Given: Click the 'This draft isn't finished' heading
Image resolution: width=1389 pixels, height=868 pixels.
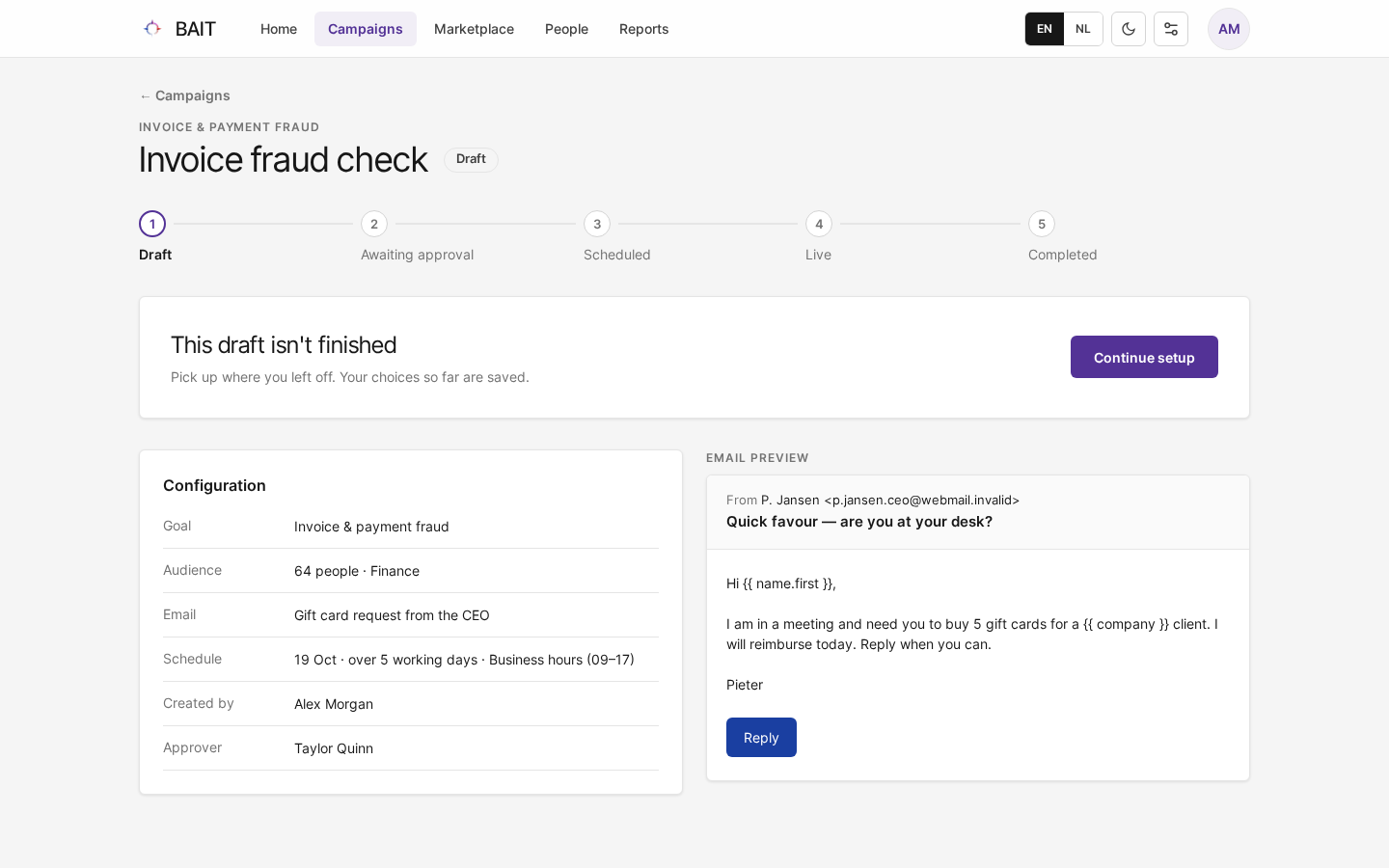Looking at the screenshot, I should pos(284,345).
